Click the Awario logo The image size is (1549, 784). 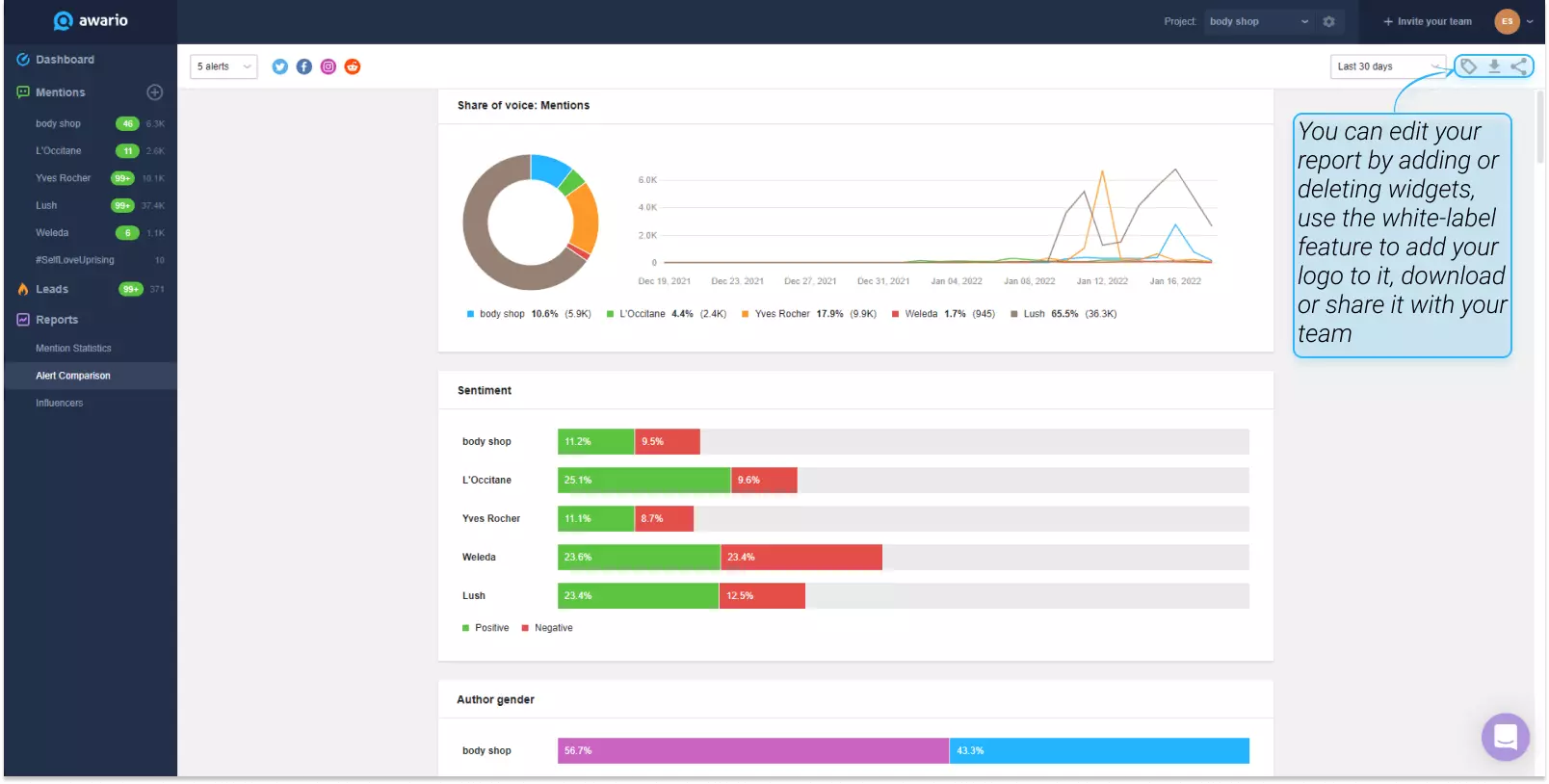tap(91, 20)
